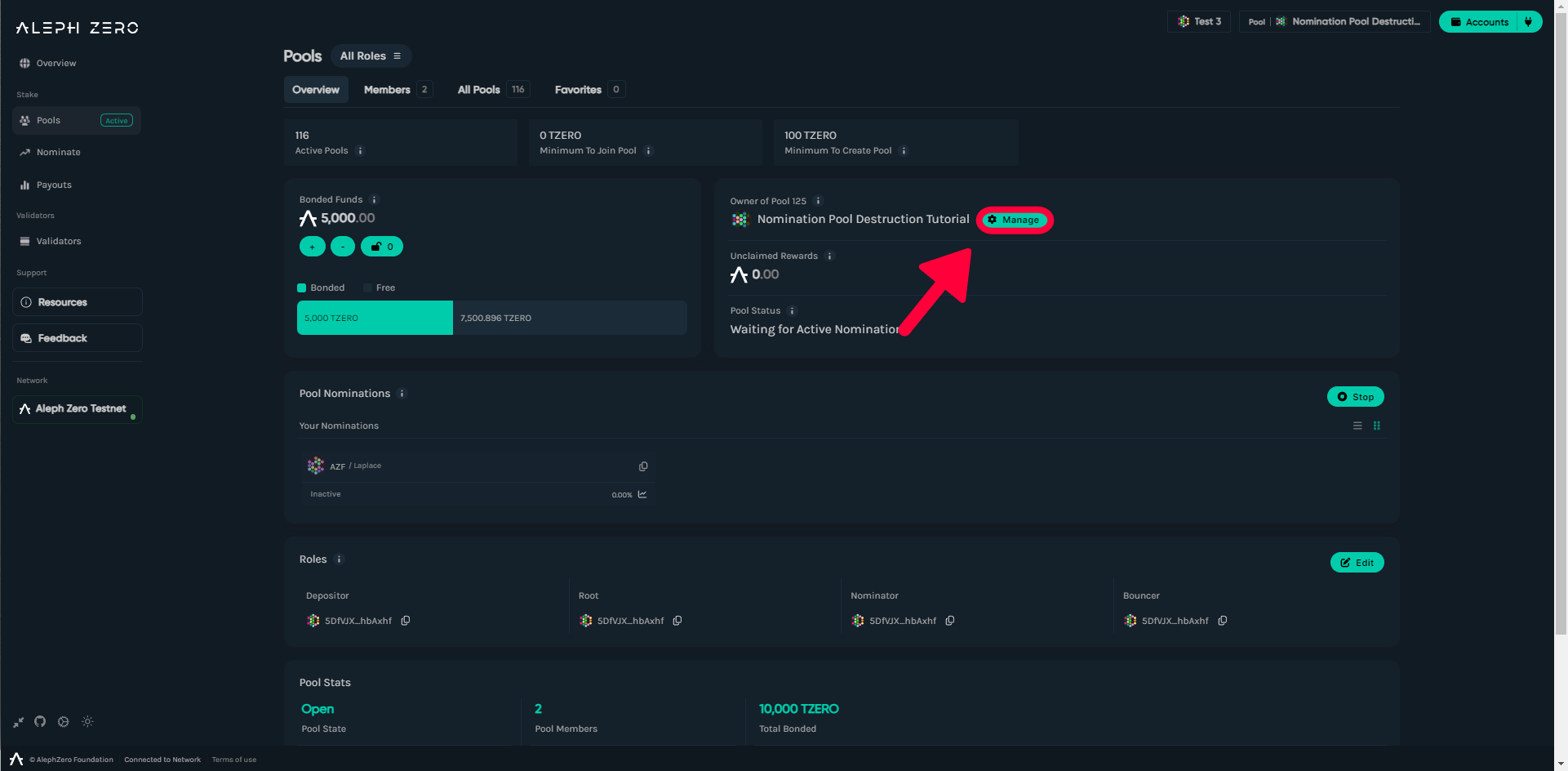The width and height of the screenshot is (1568, 771).
Task: Go to Nominate in the sidebar
Action: [59, 153]
